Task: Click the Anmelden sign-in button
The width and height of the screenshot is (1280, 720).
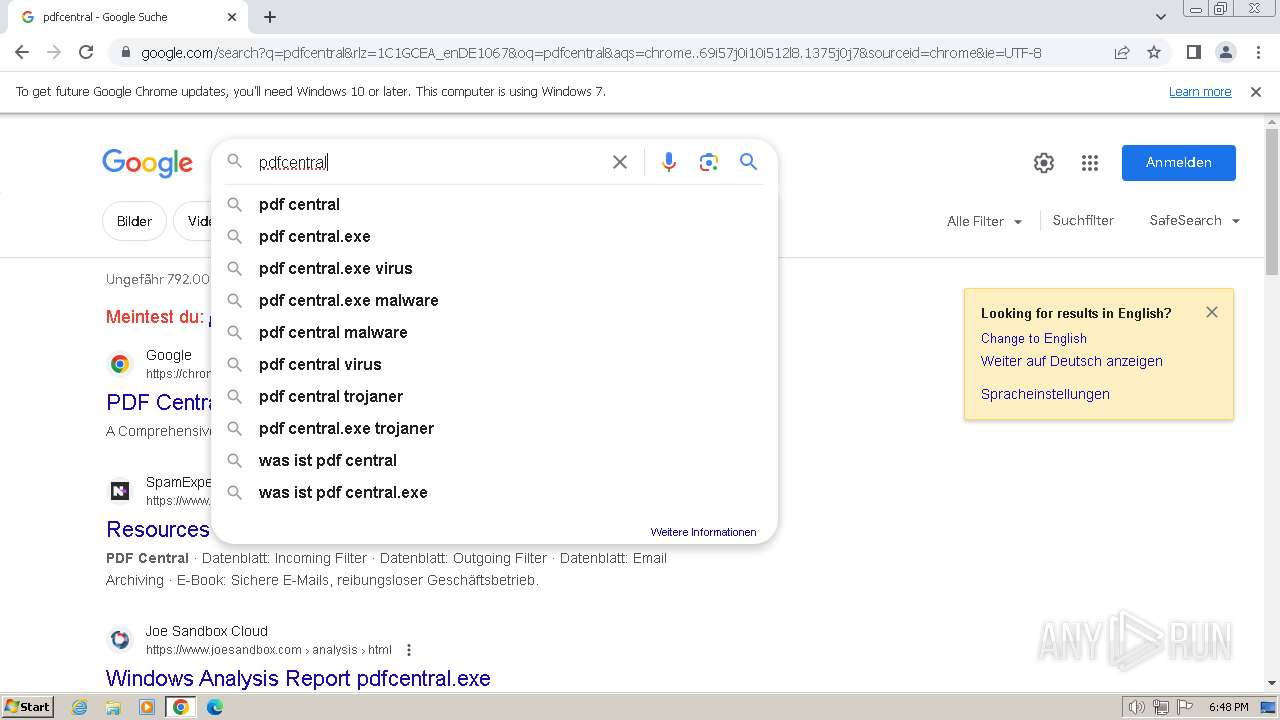Action: pos(1179,163)
